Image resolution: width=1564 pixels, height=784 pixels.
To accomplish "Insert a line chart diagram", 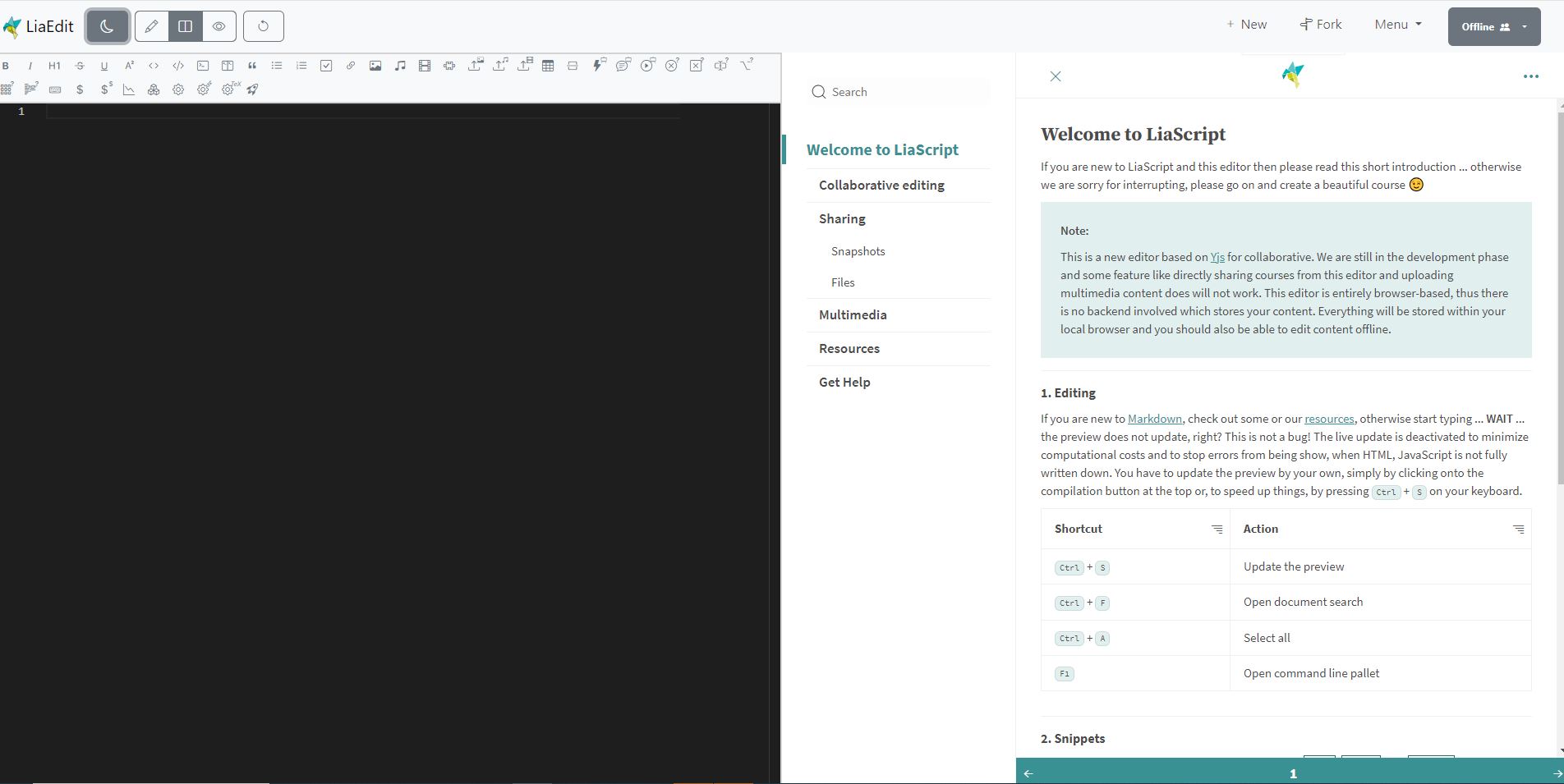I will point(129,89).
